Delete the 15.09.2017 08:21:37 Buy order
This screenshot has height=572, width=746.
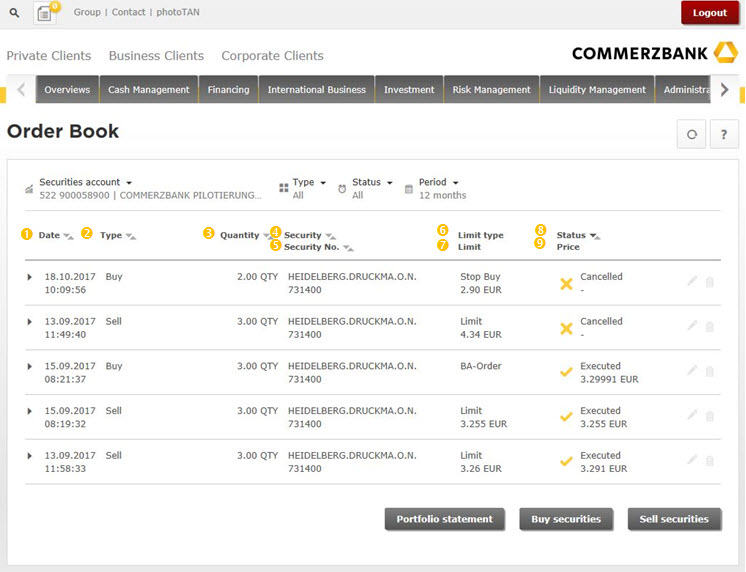(x=709, y=372)
